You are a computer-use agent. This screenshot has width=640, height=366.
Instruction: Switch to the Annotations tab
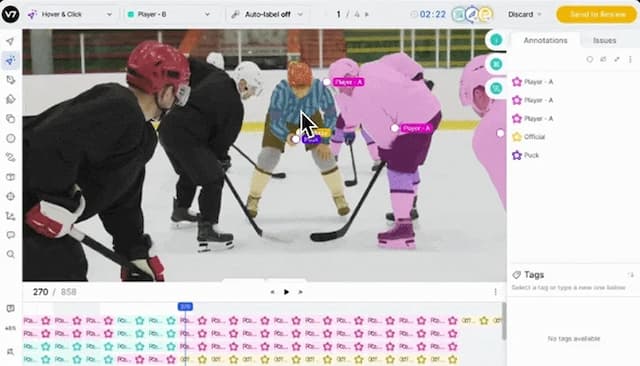click(x=545, y=40)
